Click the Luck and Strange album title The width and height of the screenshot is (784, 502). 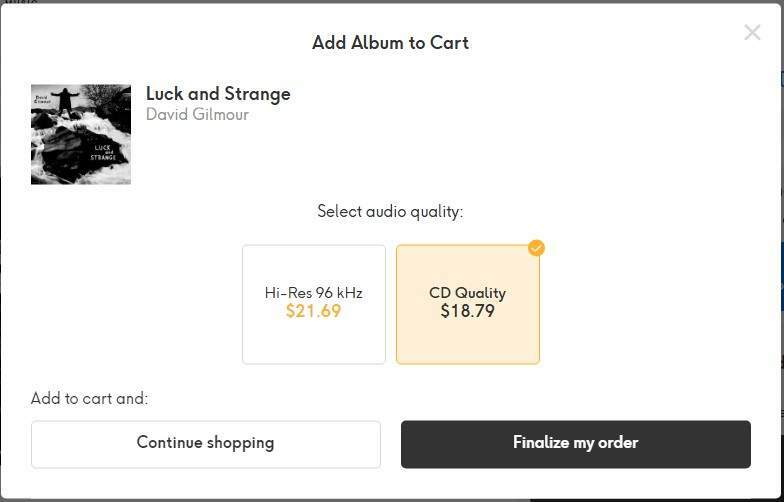coord(218,94)
